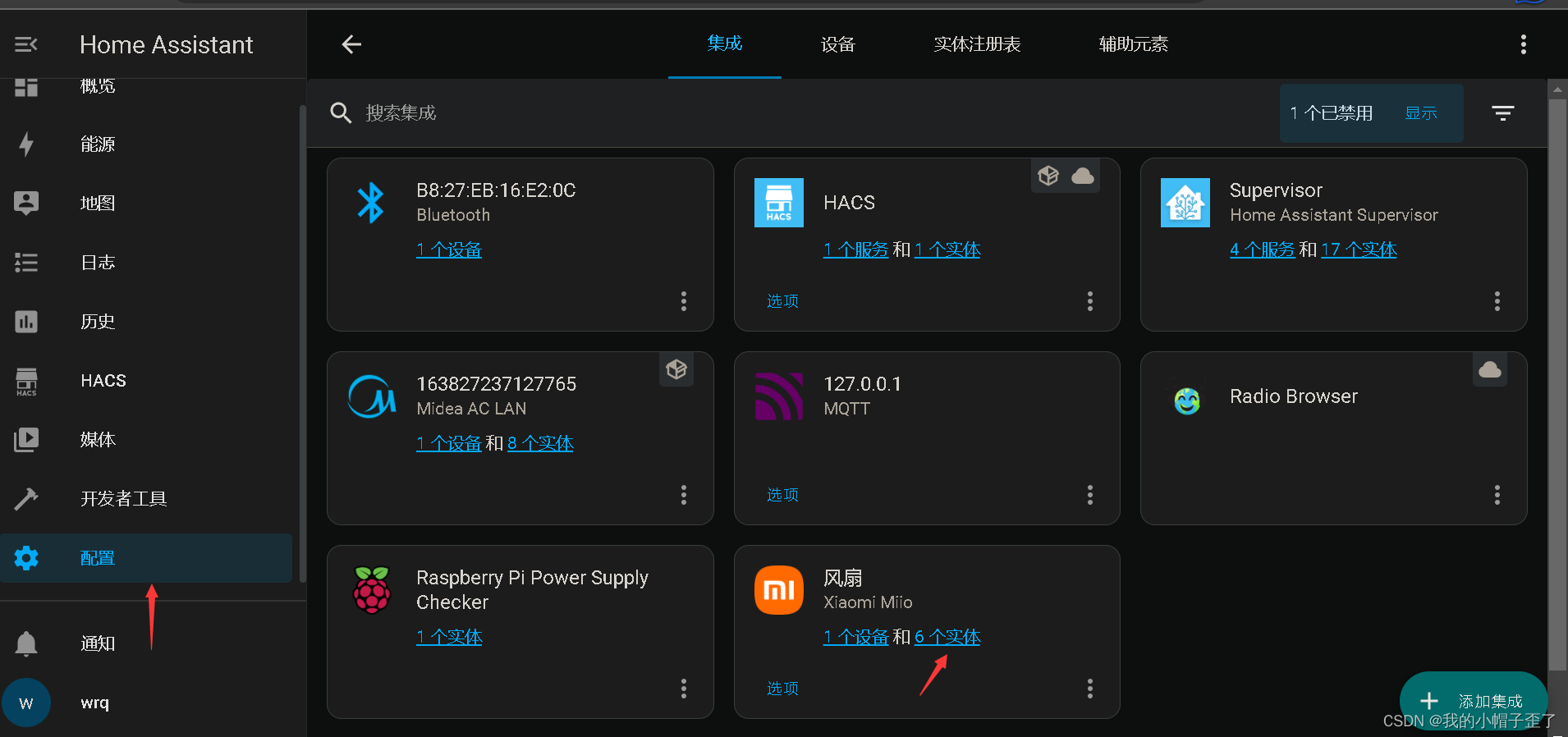This screenshot has width=1568, height=737.
Task: Switch to the 辅助元素 tab
Action: coord(1134,44)
